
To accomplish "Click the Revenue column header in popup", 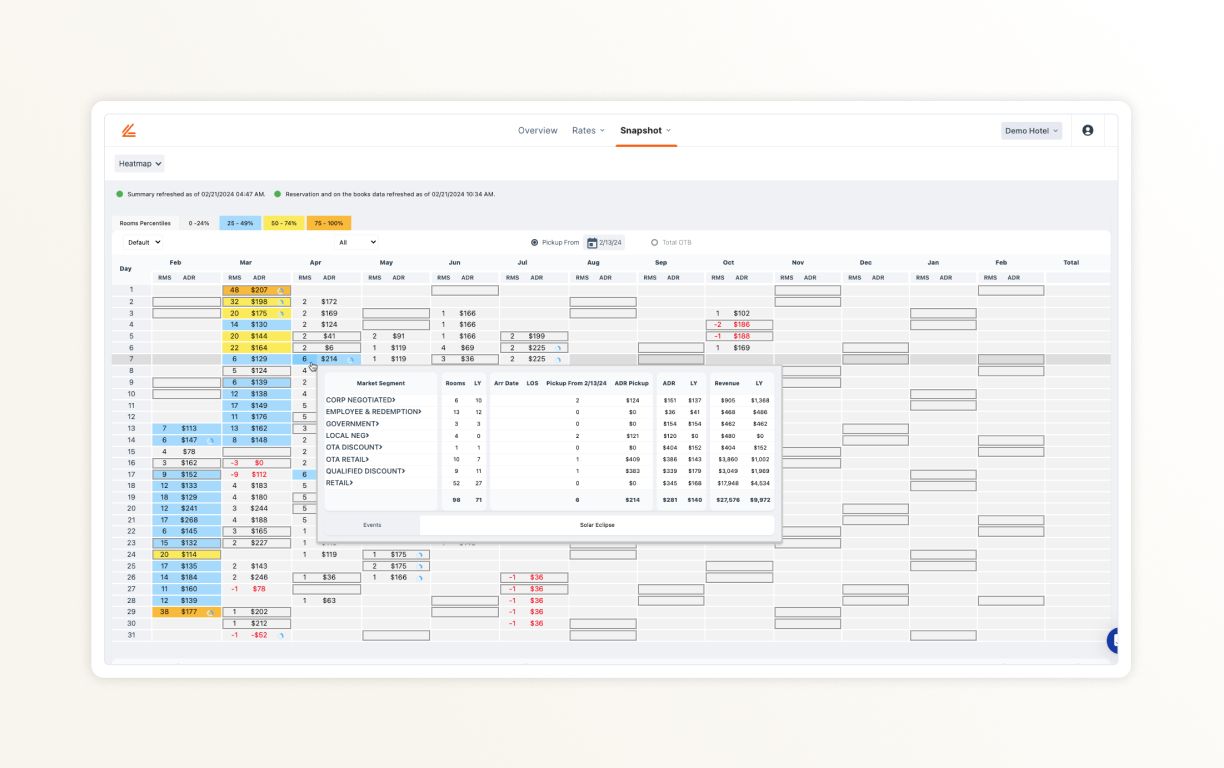I will [x=727, y=383].
